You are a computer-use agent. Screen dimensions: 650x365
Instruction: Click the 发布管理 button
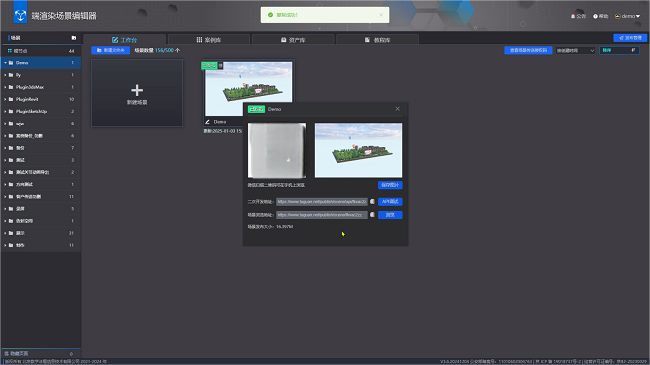(x=630, y=38)
